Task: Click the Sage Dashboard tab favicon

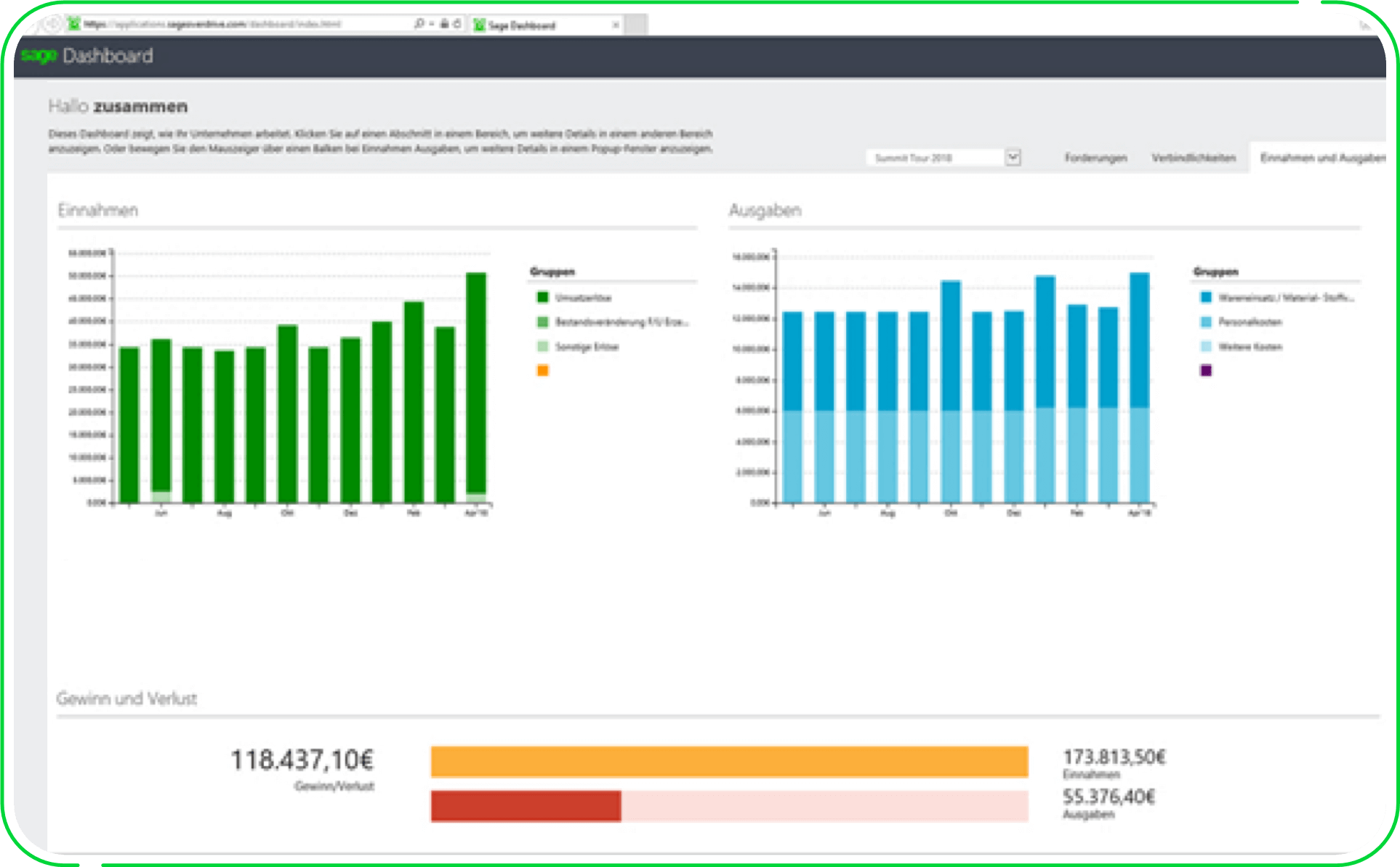Action: coord(479,25)
